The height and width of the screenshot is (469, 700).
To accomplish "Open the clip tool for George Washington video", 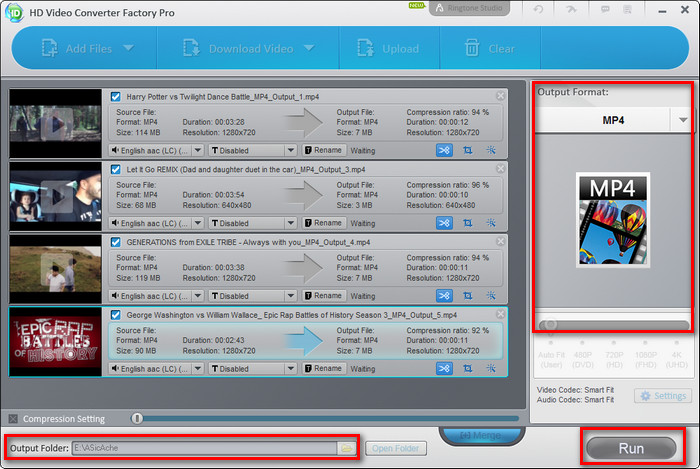I will (444, 369).
